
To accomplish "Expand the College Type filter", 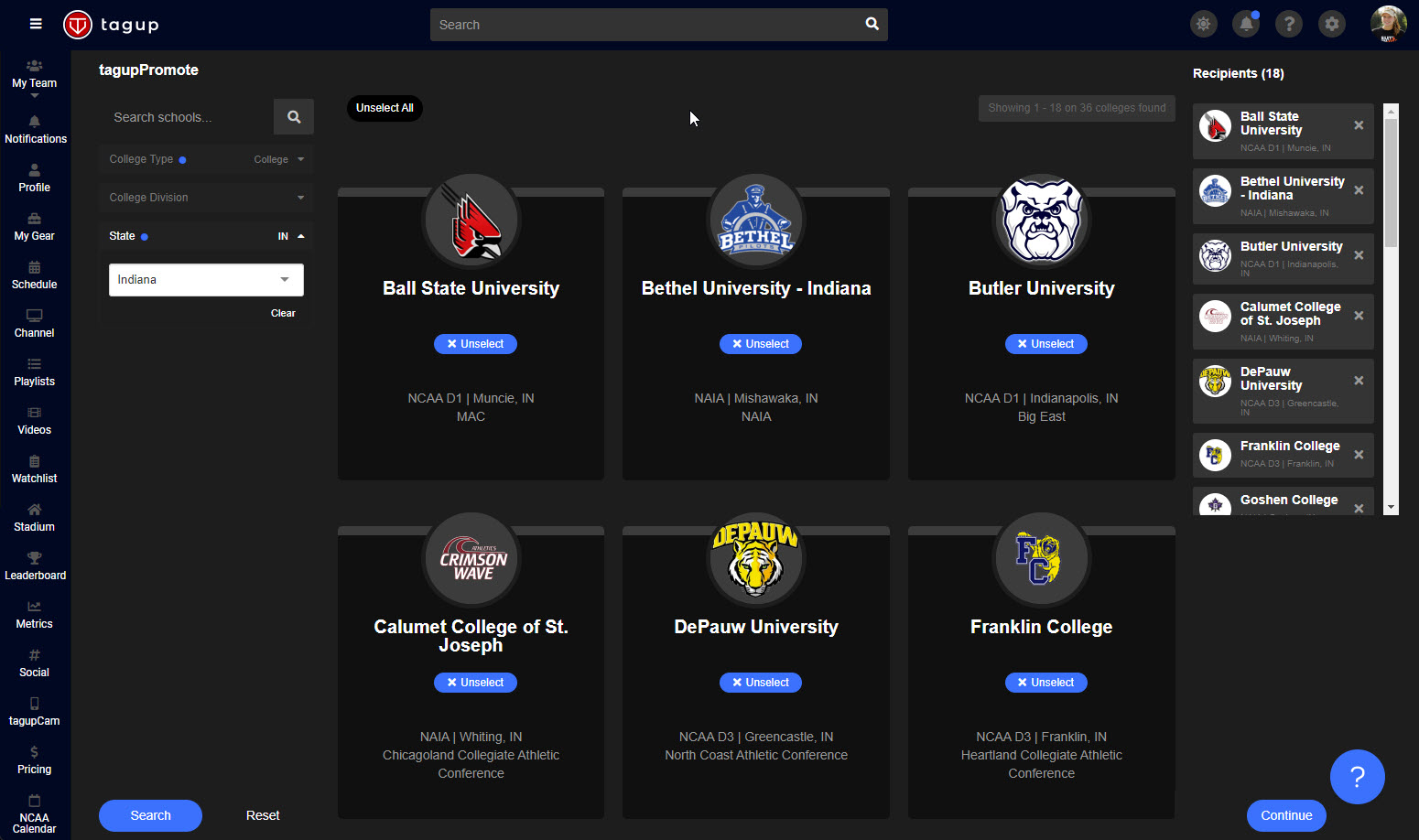I will (x=206, y=159).
